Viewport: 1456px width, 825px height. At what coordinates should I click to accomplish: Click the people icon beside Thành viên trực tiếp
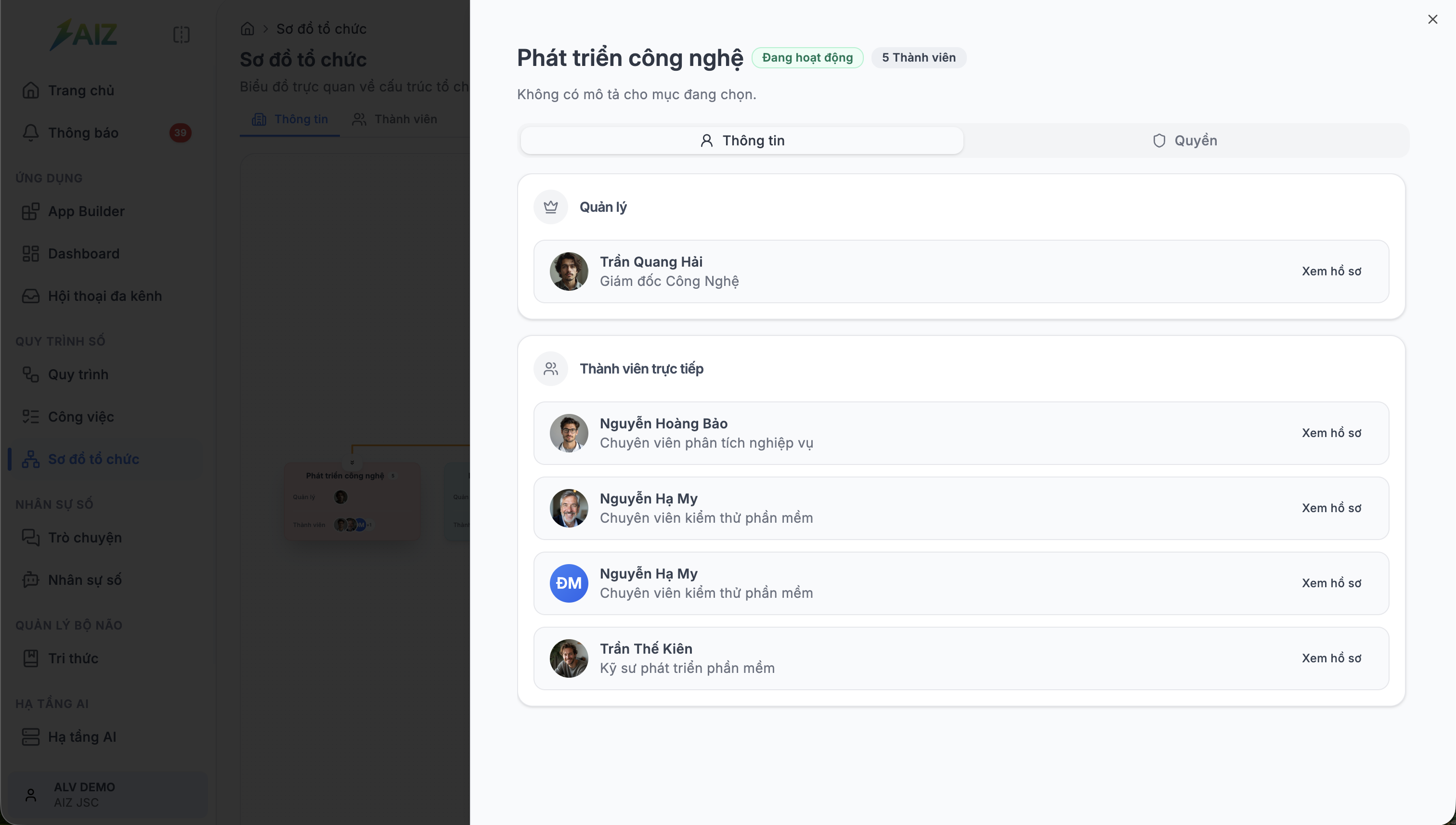[x=550, y=369]
